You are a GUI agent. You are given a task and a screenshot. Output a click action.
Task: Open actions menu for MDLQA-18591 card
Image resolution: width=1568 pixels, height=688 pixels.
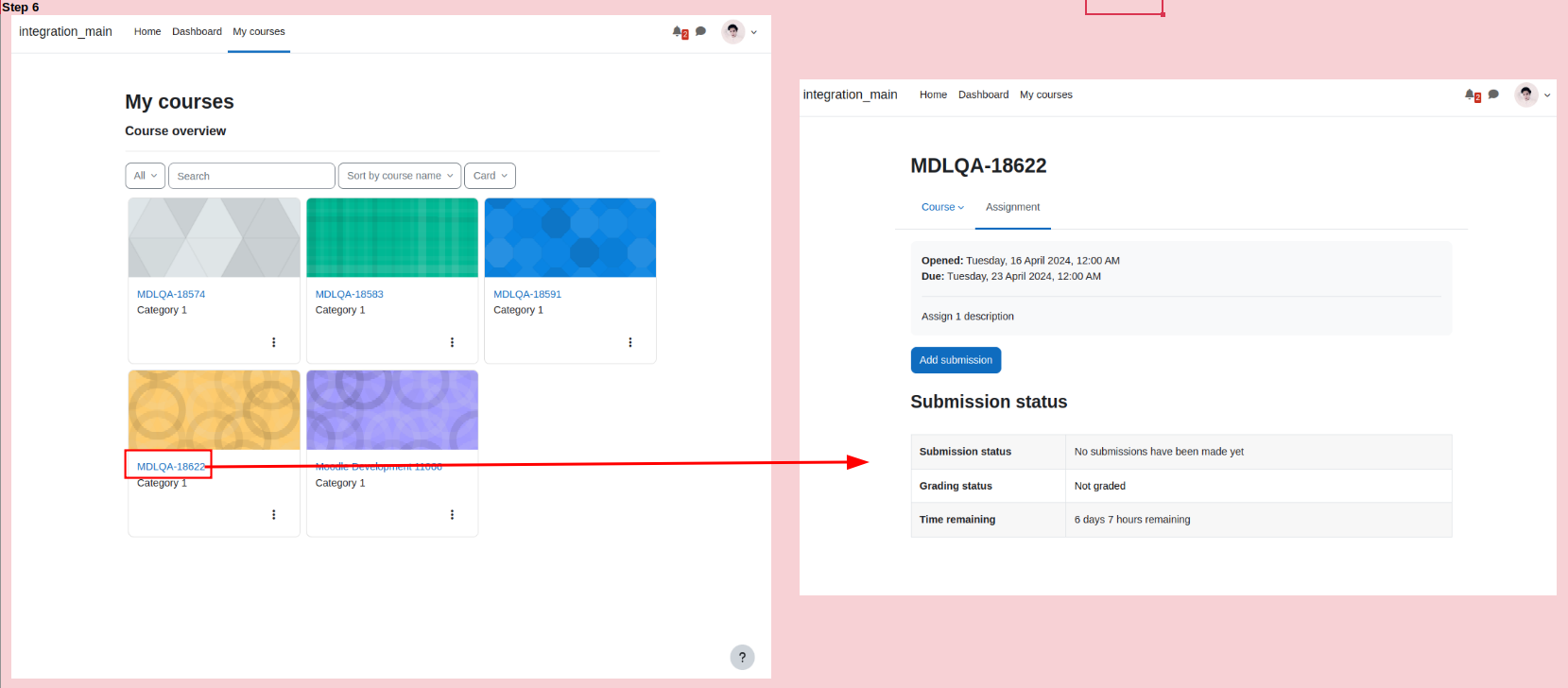pos(630,342)
